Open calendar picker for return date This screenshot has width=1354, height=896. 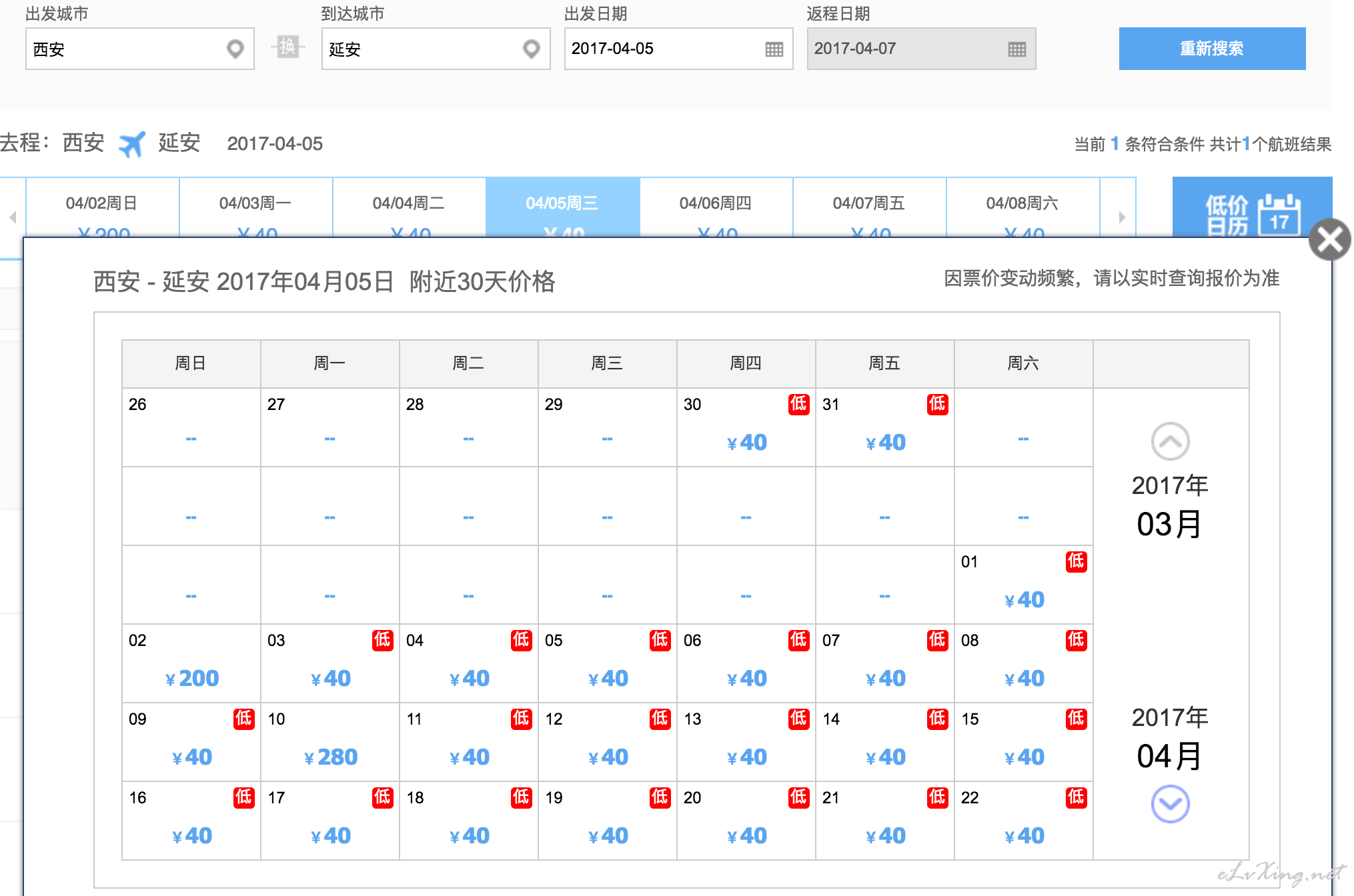[1017, 49]
